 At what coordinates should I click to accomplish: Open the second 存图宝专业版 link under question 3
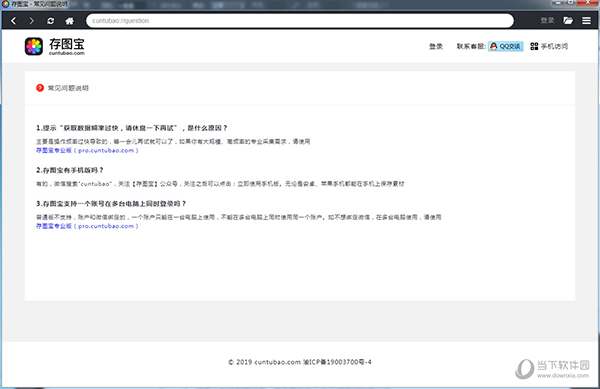(x=87, y=226)
